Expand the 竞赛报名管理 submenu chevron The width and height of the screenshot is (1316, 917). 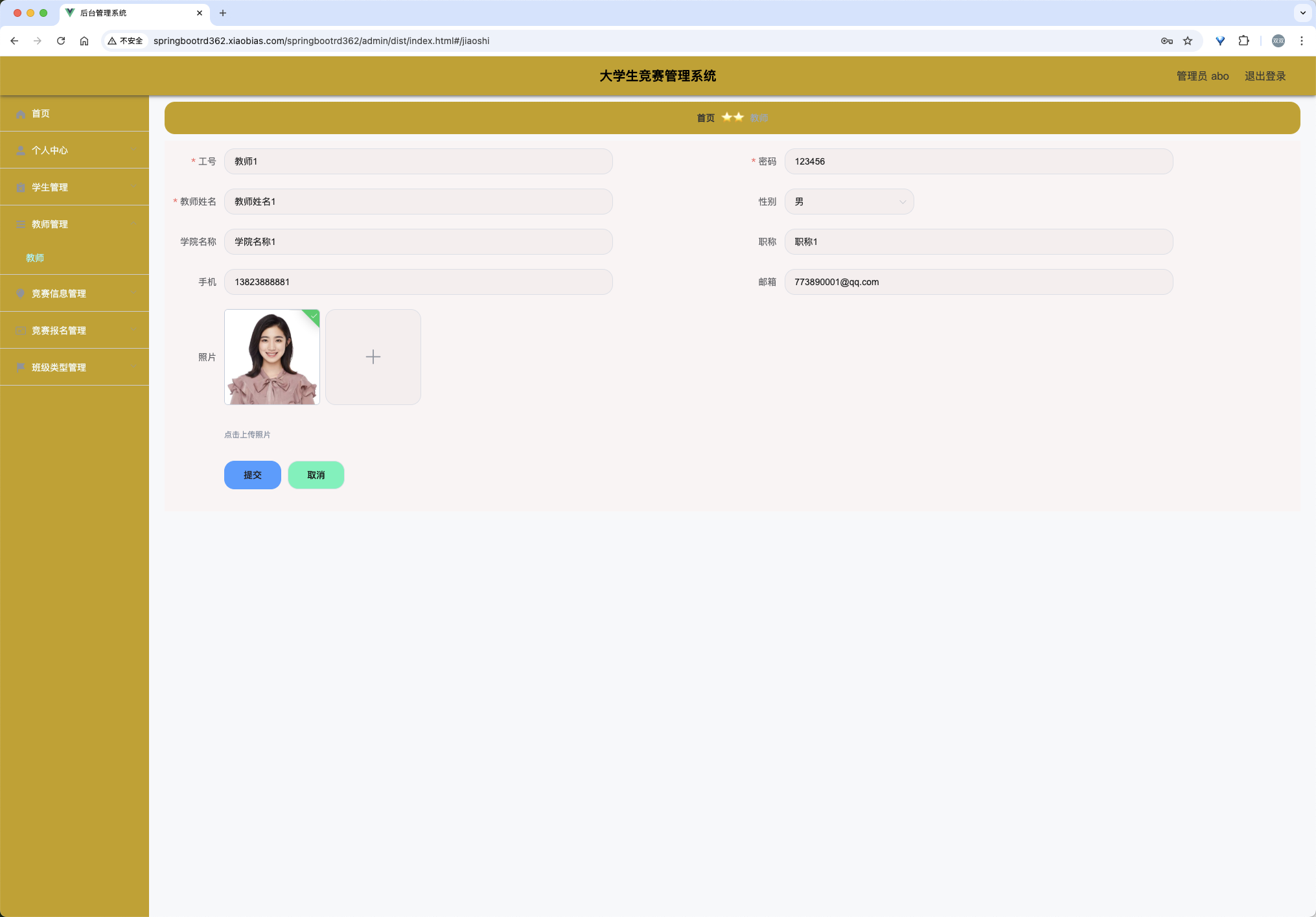coord(133,331)
